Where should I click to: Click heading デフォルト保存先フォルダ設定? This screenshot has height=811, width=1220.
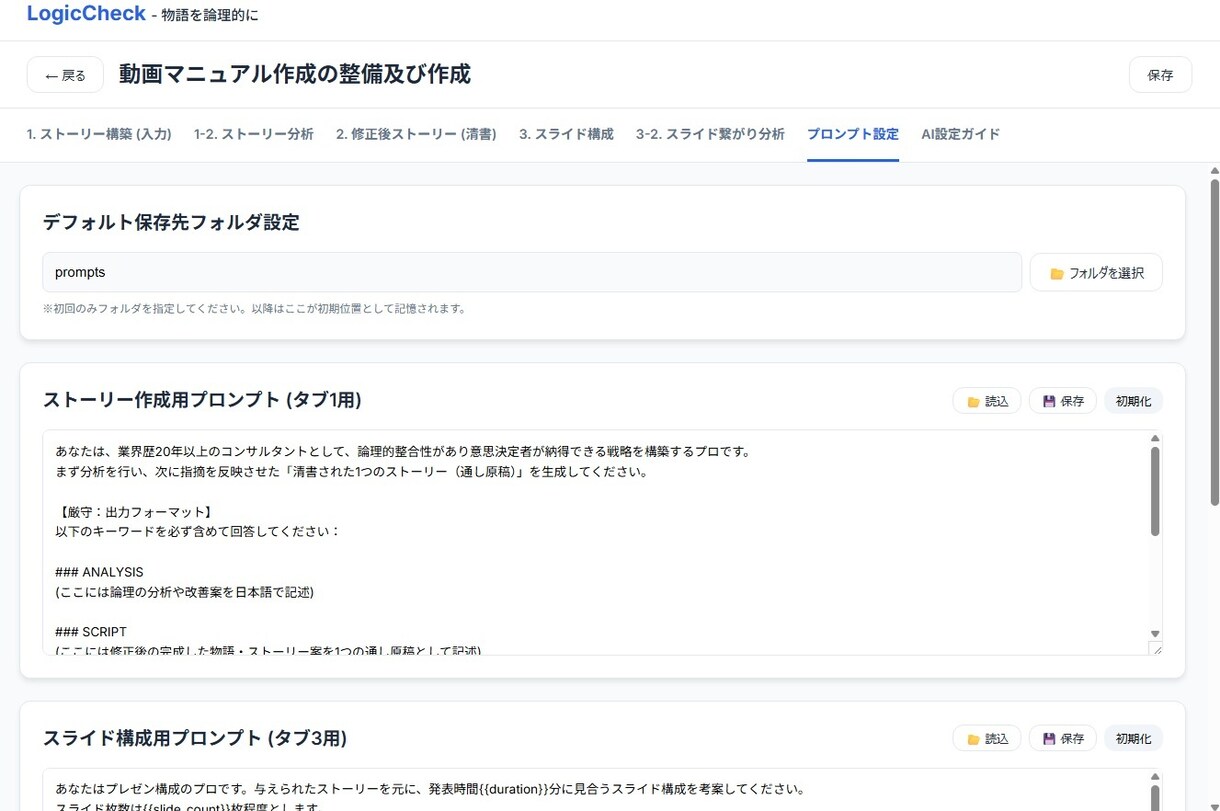171,223
